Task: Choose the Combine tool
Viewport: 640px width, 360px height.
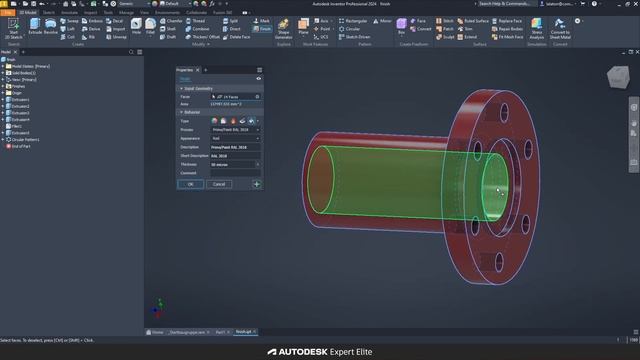Action: click(197, 29)
